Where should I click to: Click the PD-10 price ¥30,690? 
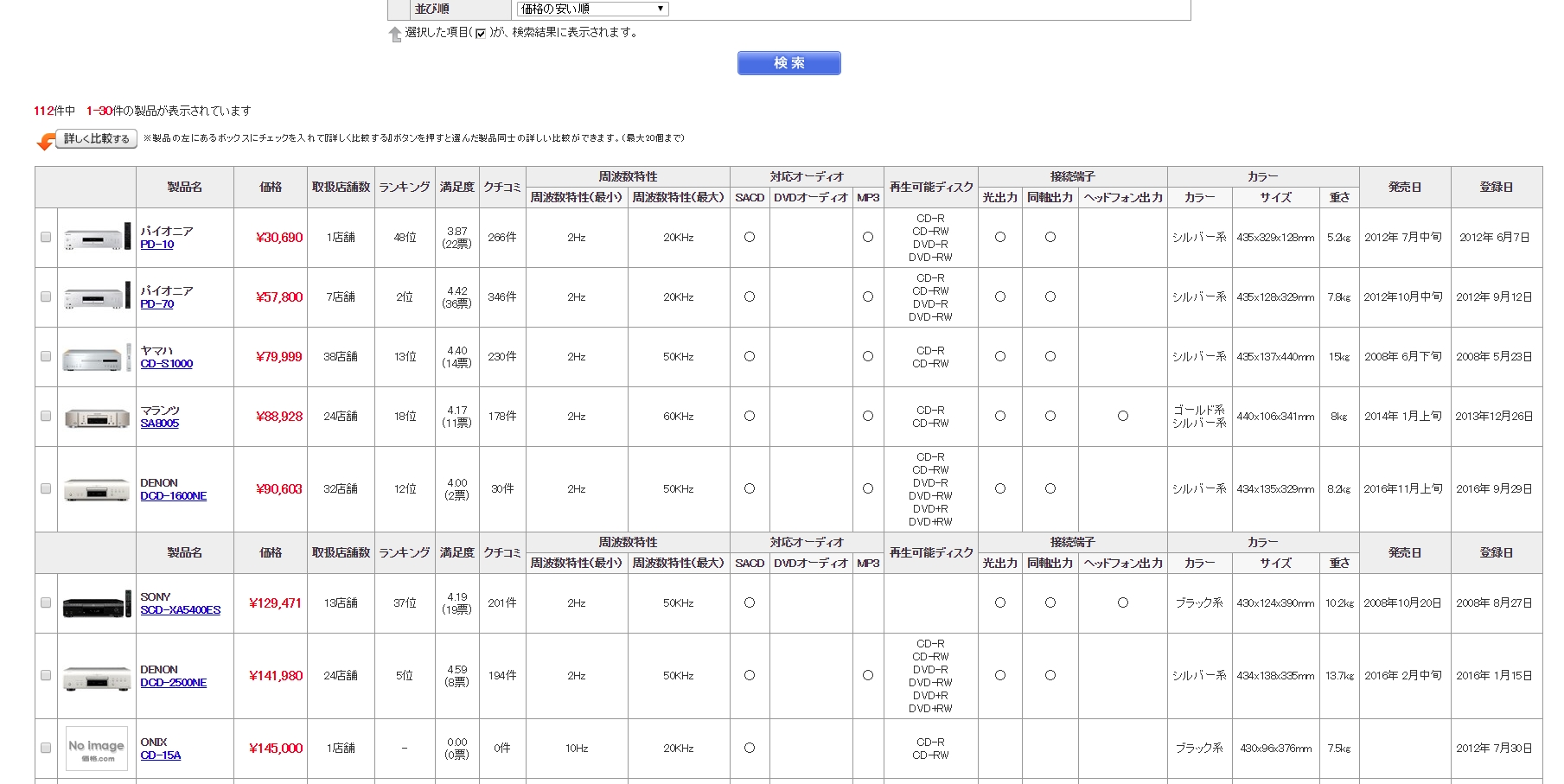279,238
